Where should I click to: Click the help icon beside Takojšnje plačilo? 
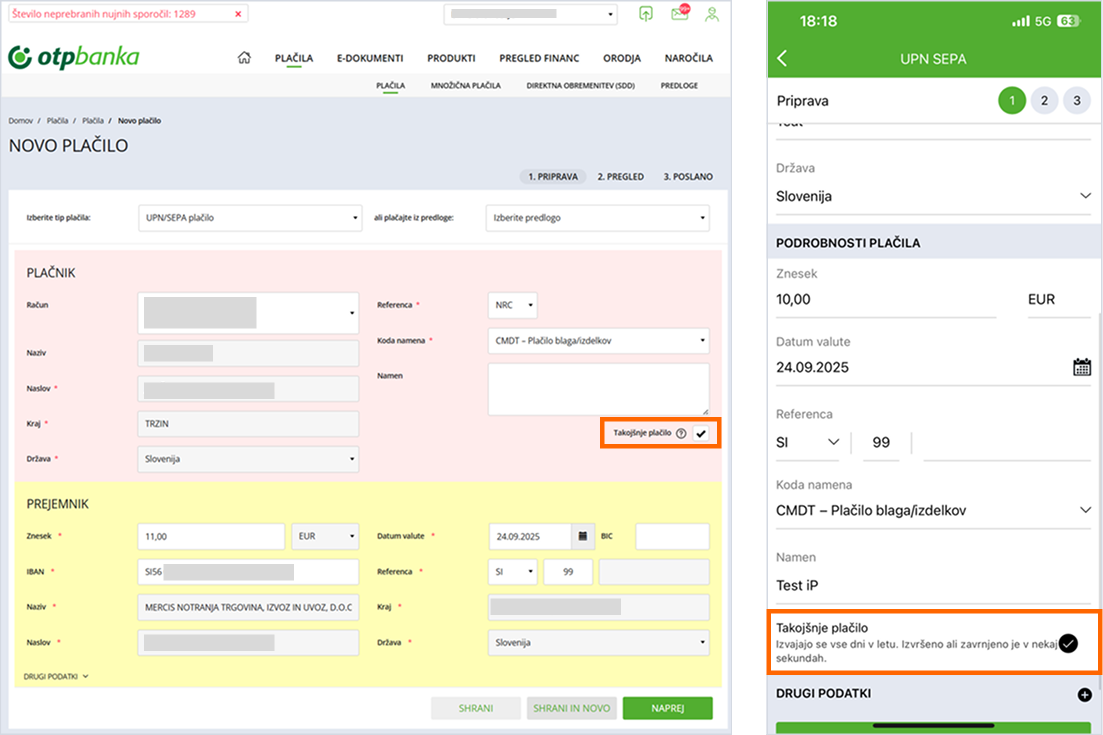(681, 434)
